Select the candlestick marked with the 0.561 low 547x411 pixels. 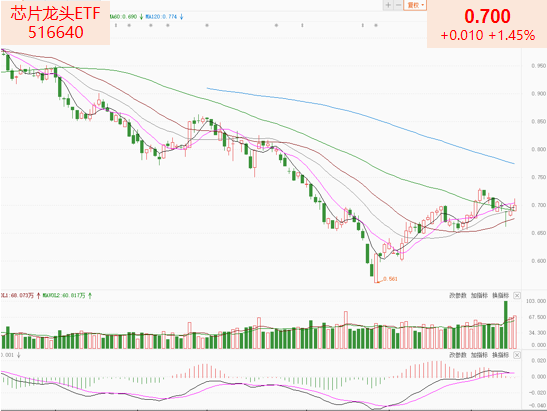point(376,268)
